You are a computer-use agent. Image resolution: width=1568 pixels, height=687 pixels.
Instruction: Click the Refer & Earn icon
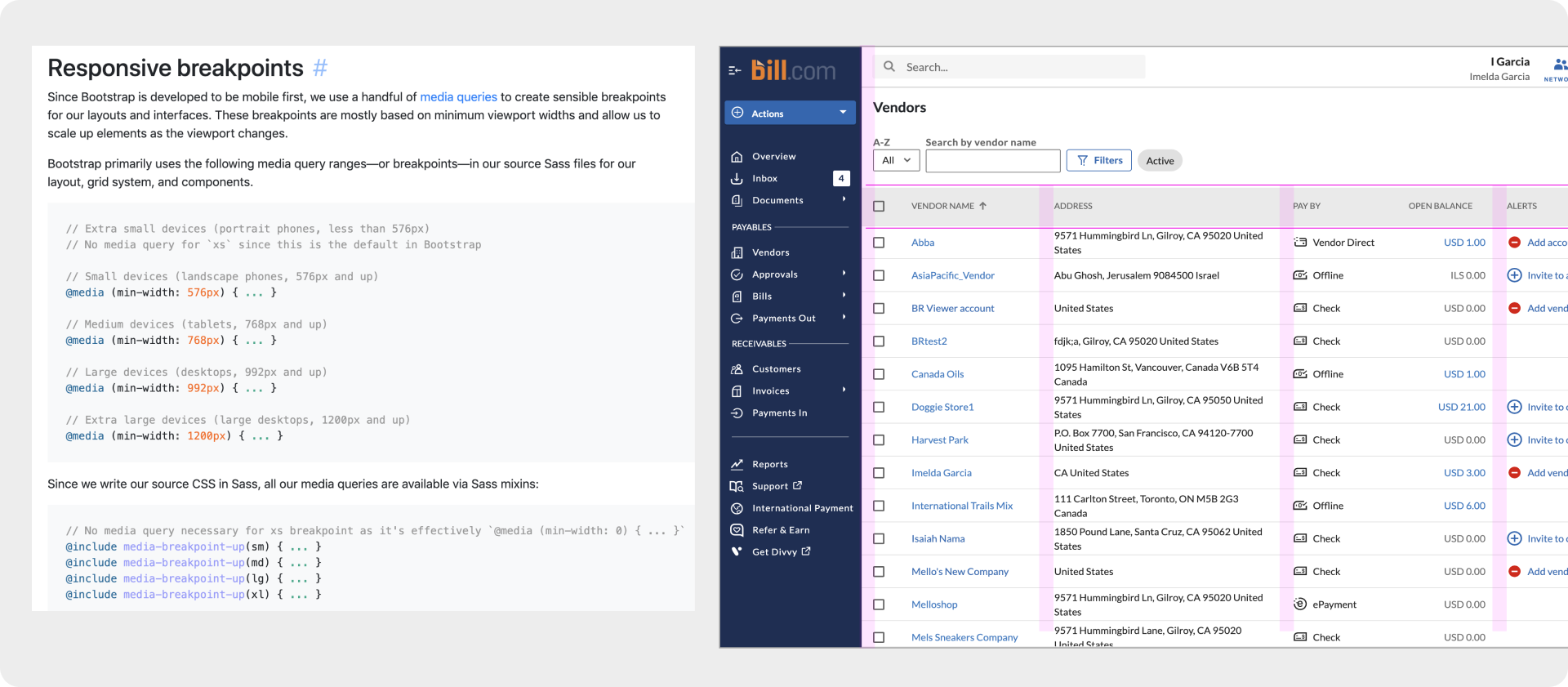737,530
